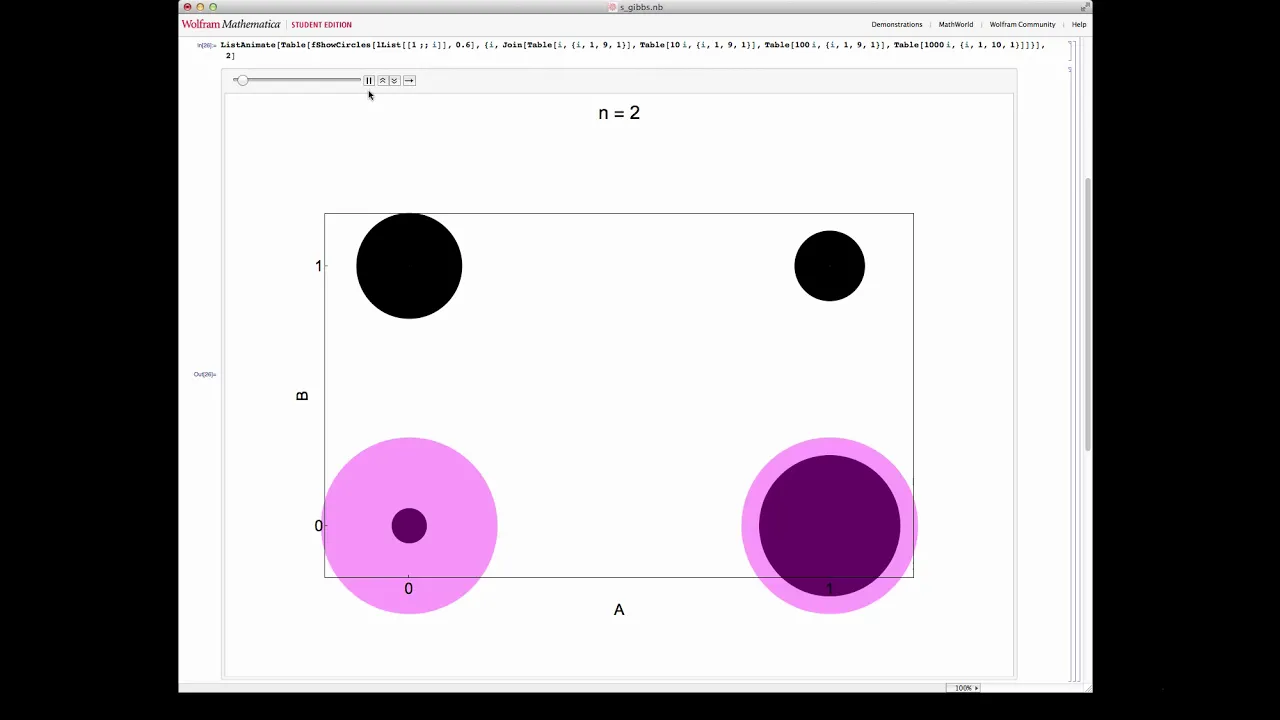Click the s_gibbs.nb document icon in title
The height and width of the screenshot is (720, 1280).
click(x=613, y=7)
